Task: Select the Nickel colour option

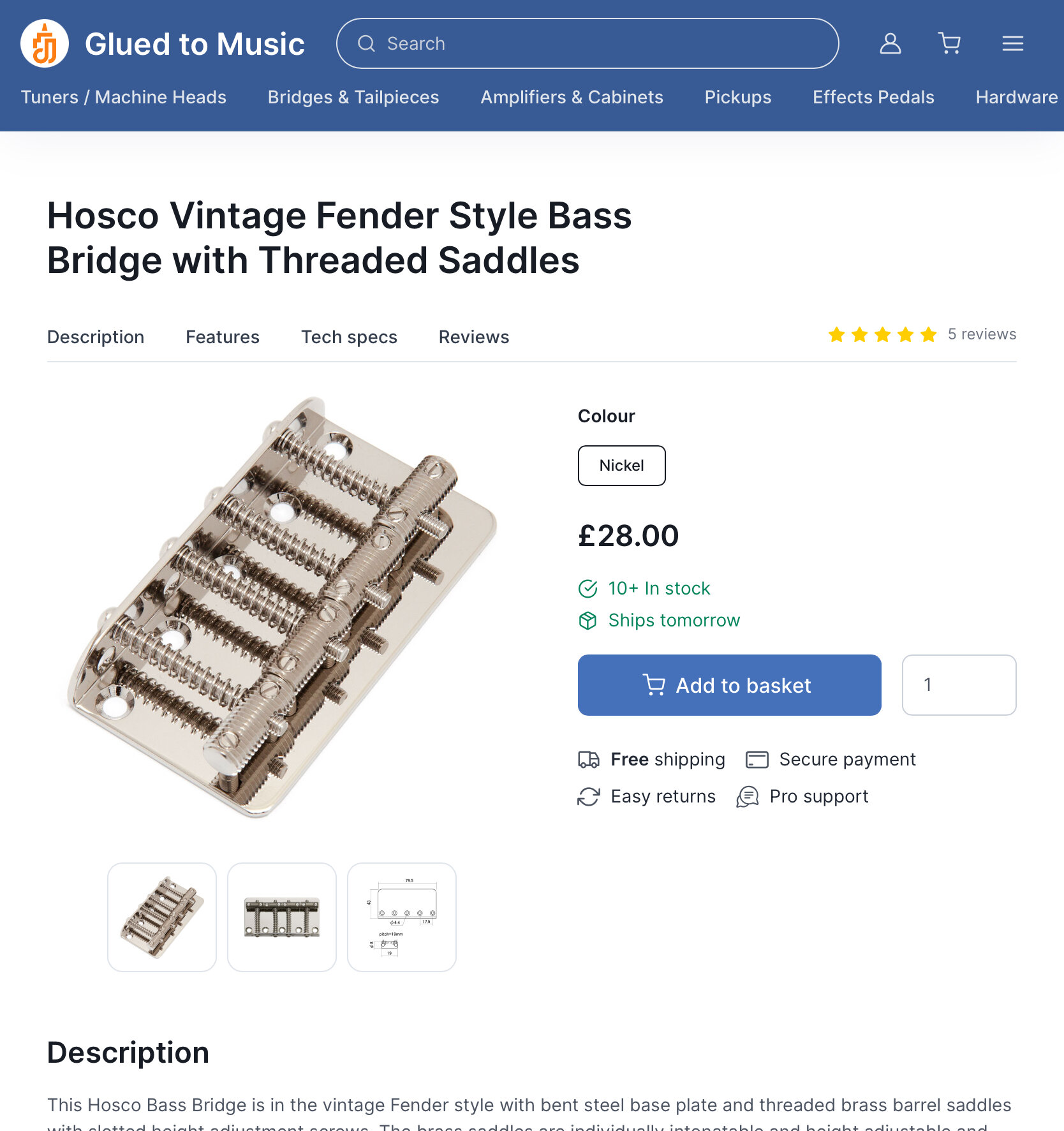Action: [x=621, y=466]
